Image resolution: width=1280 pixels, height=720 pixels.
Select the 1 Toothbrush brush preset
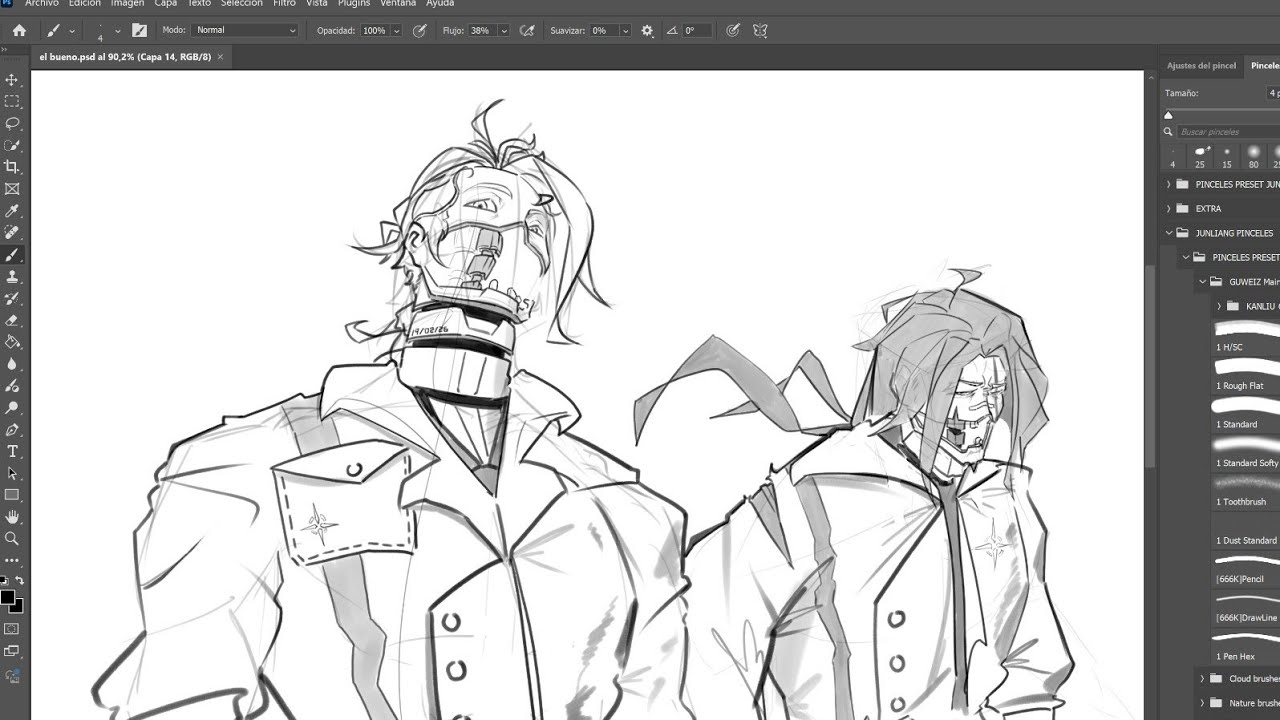tap(1246, 490)
